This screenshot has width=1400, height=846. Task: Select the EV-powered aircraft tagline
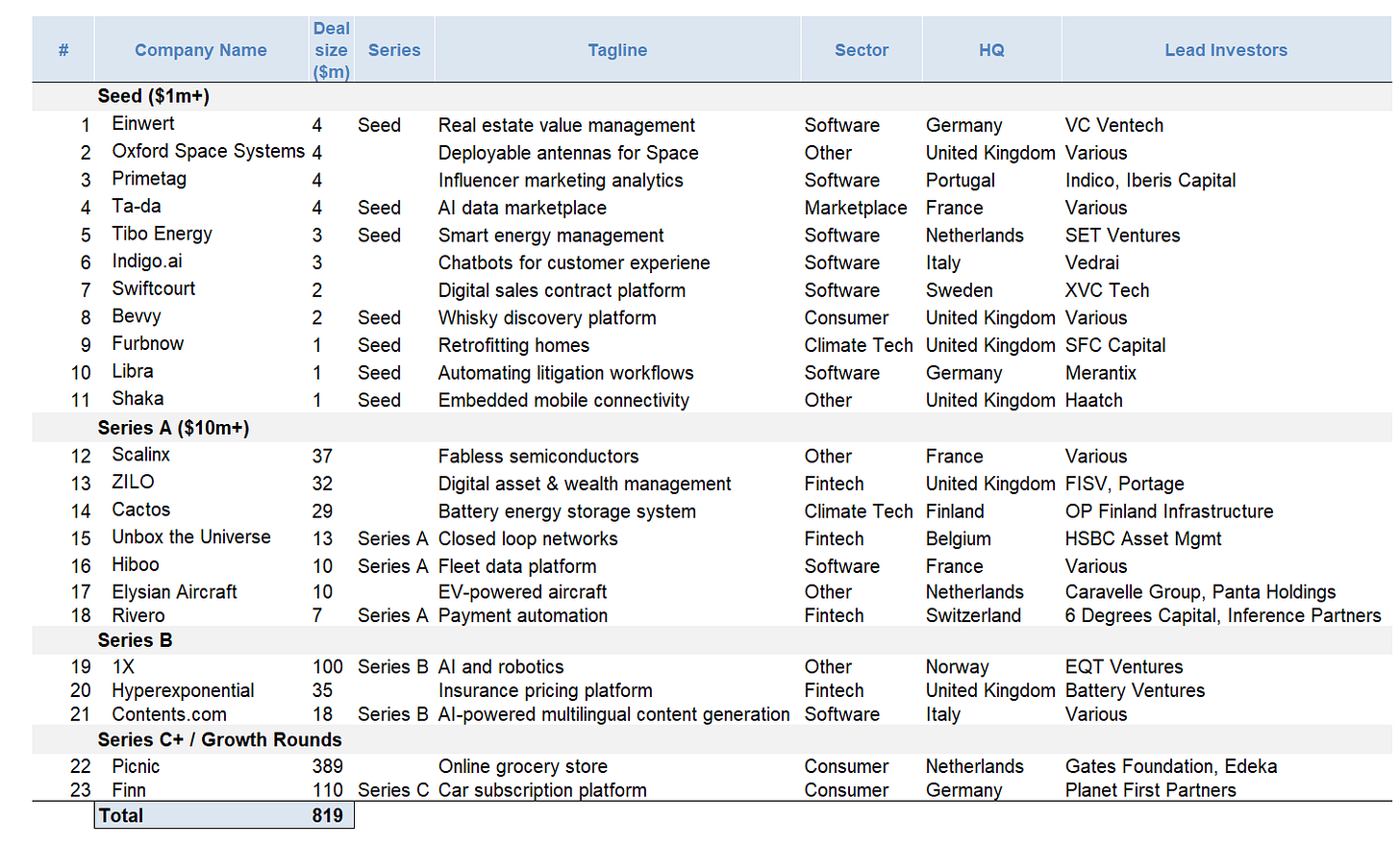tap(522, 592)
